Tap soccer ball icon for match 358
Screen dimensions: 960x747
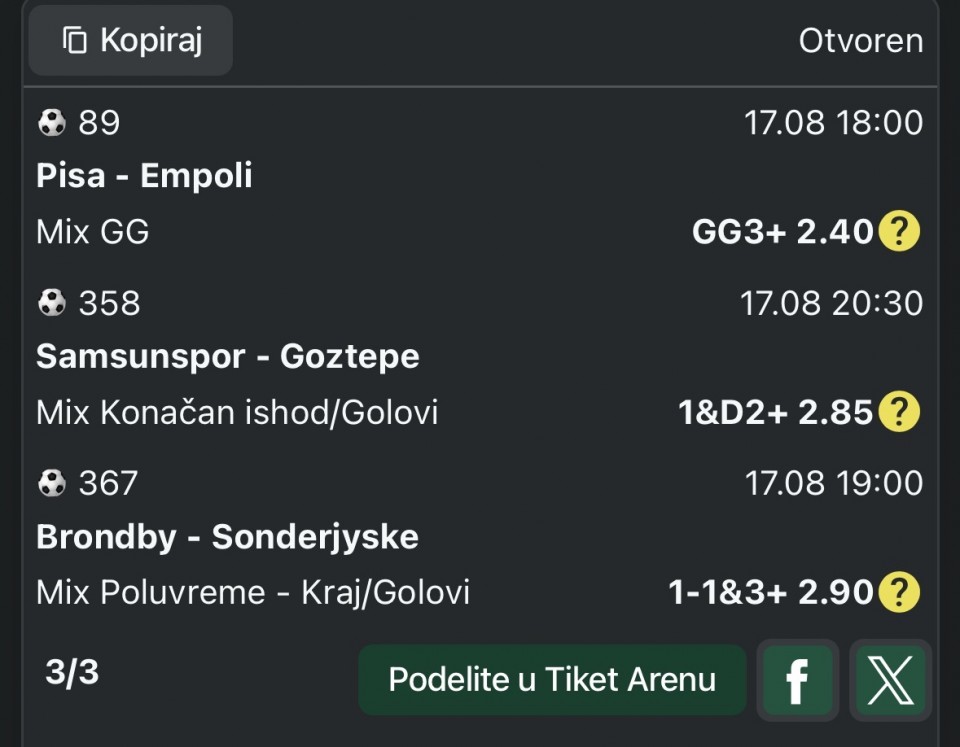[51, 302]
